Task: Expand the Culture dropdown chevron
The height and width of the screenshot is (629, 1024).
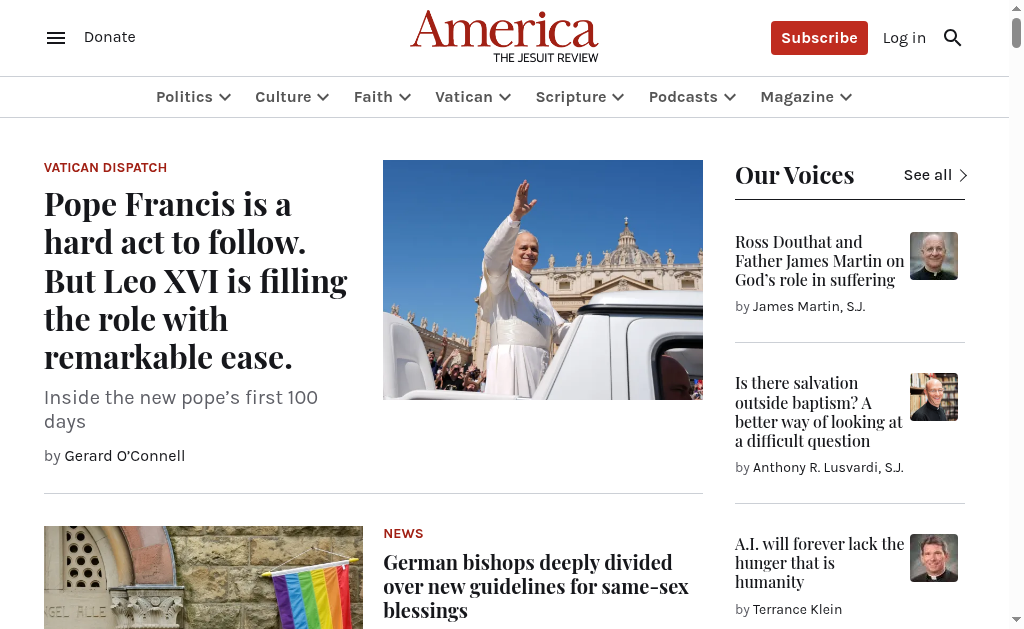Action: pyautogui.click(x=323, y=97)
